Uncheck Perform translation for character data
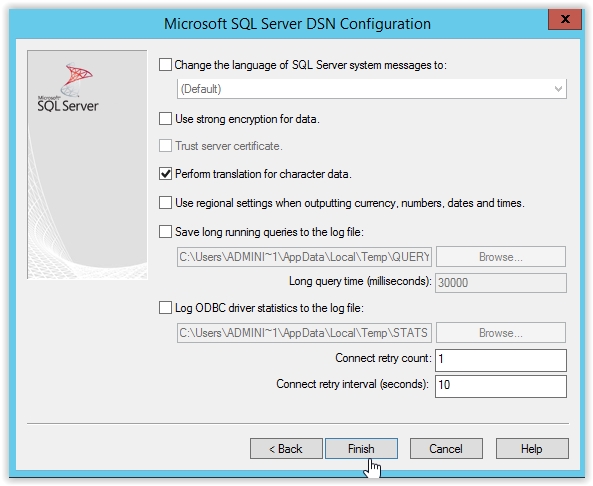 (165, 174)
